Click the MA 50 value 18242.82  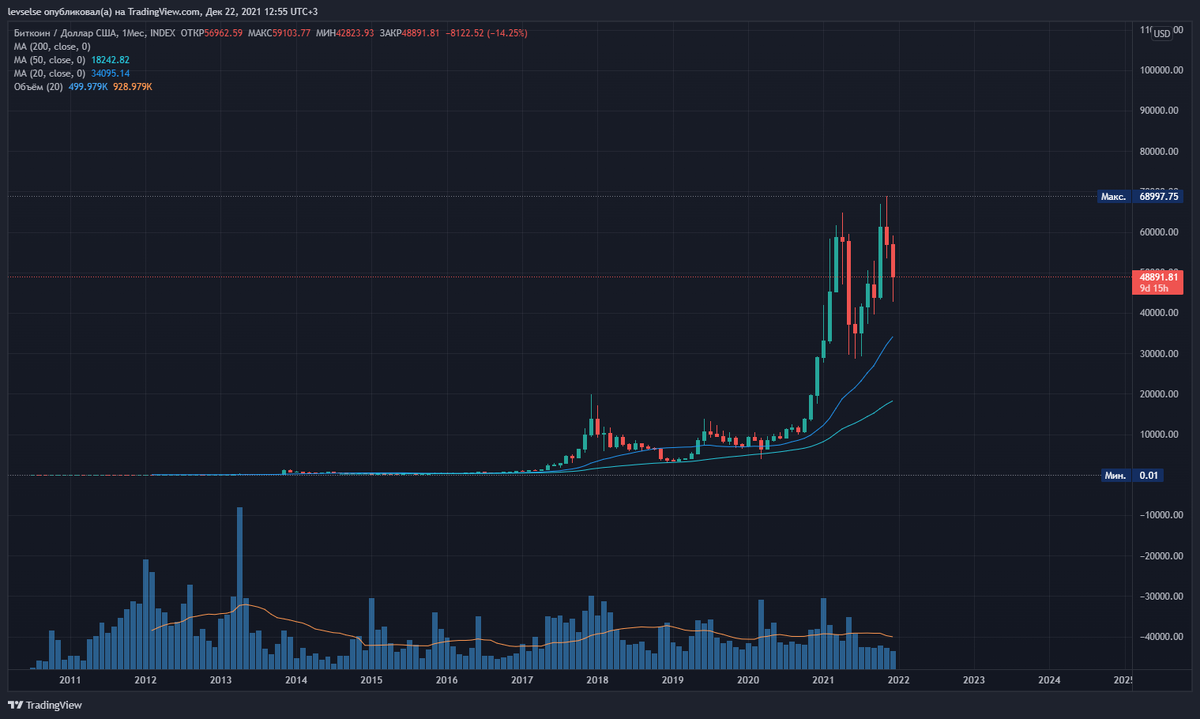[x=111, y=60]
